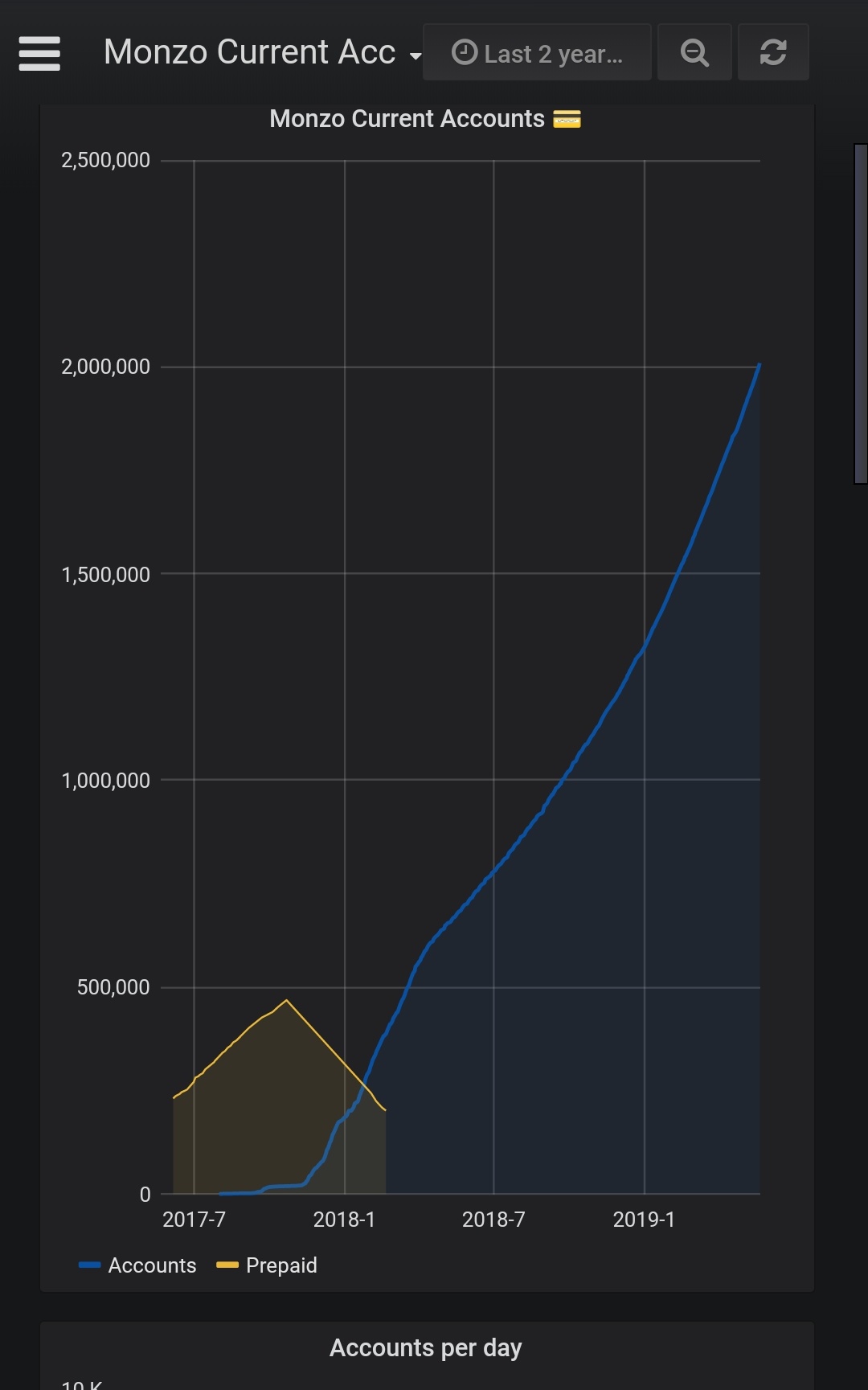The width and height of the screenshot is (868, 1390).
Task: Click the end of the blue Accounts line
Action: (x=759, y=365)
